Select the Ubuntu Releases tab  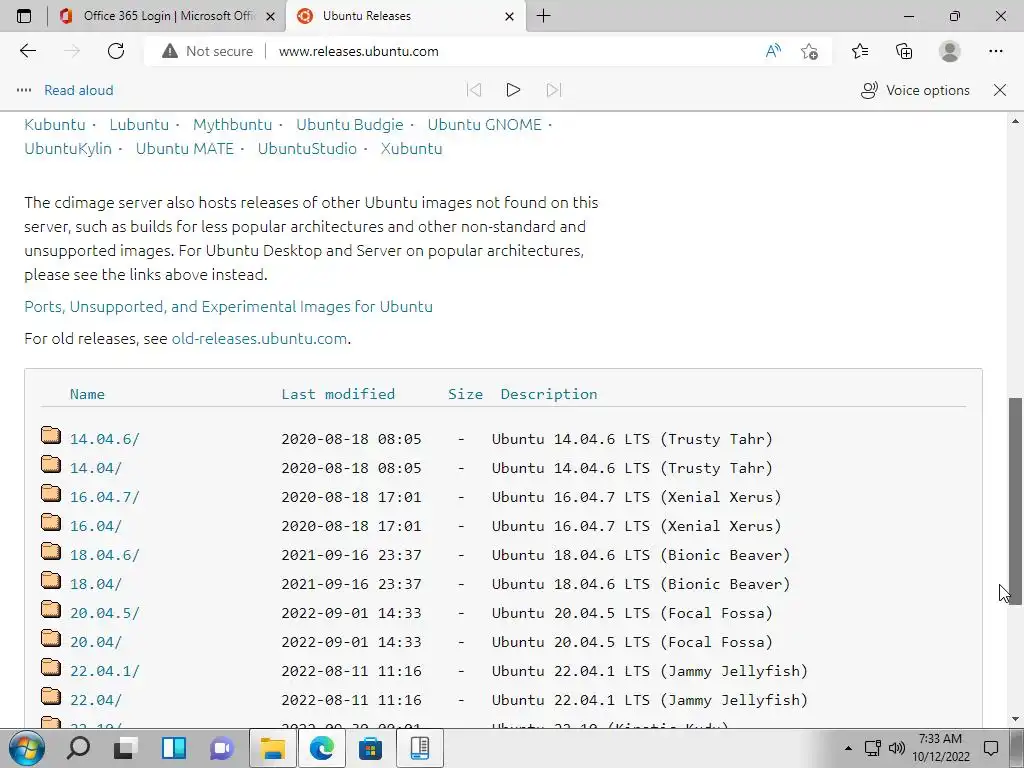406,16
